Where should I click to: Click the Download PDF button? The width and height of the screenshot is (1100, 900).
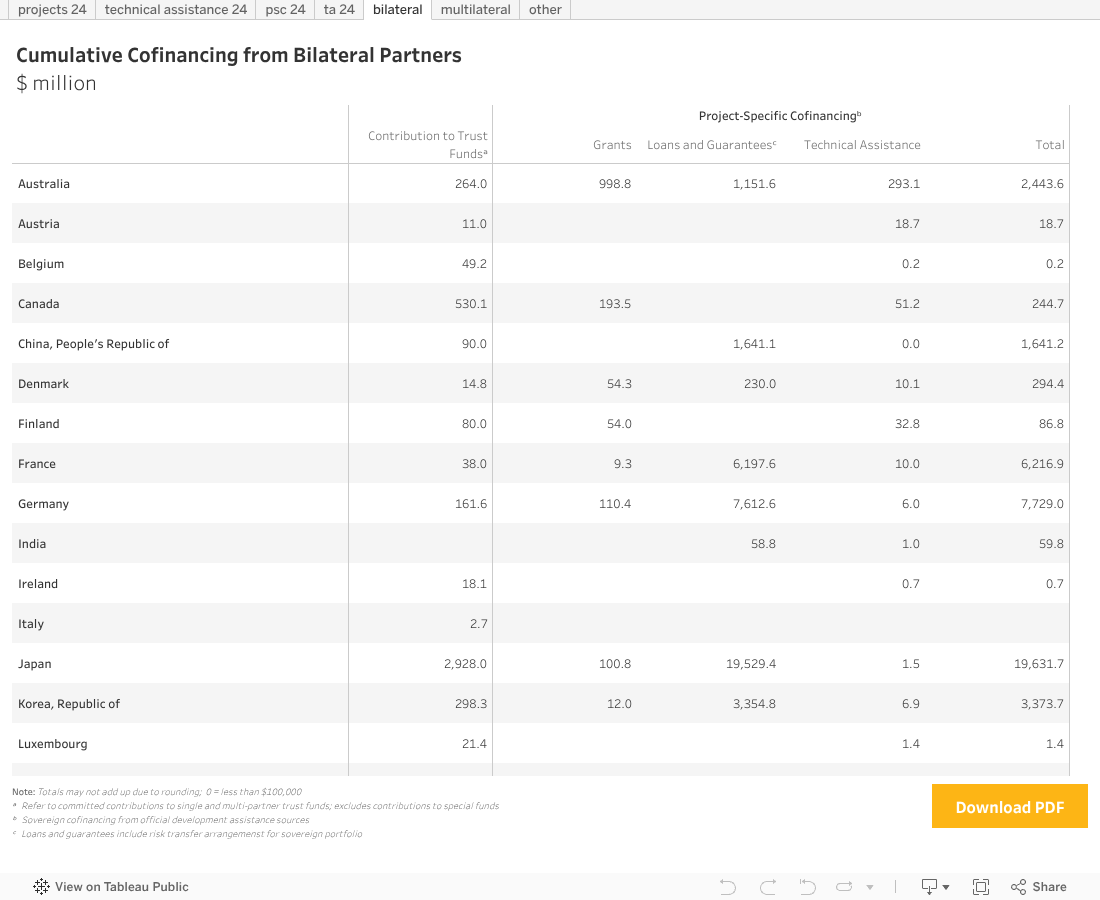[x=1009, y=807]
